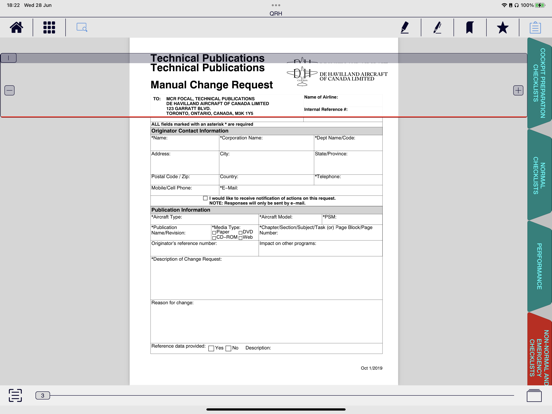Shrink the magnifier band with minus button
552x414 pixels.
(10, 90)
